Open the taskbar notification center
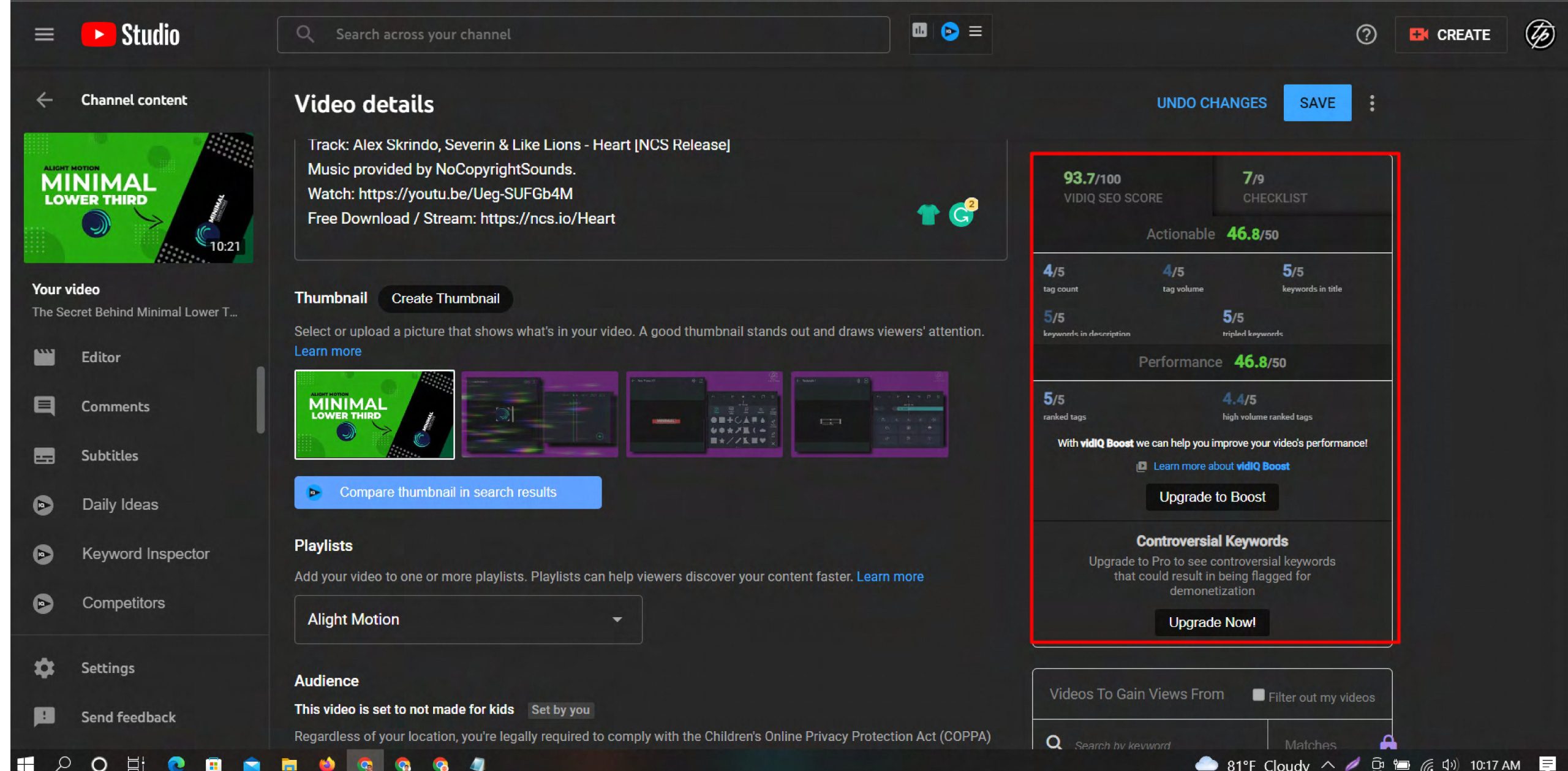This screenshot has height=771, width=1568. click(1547, 764)
